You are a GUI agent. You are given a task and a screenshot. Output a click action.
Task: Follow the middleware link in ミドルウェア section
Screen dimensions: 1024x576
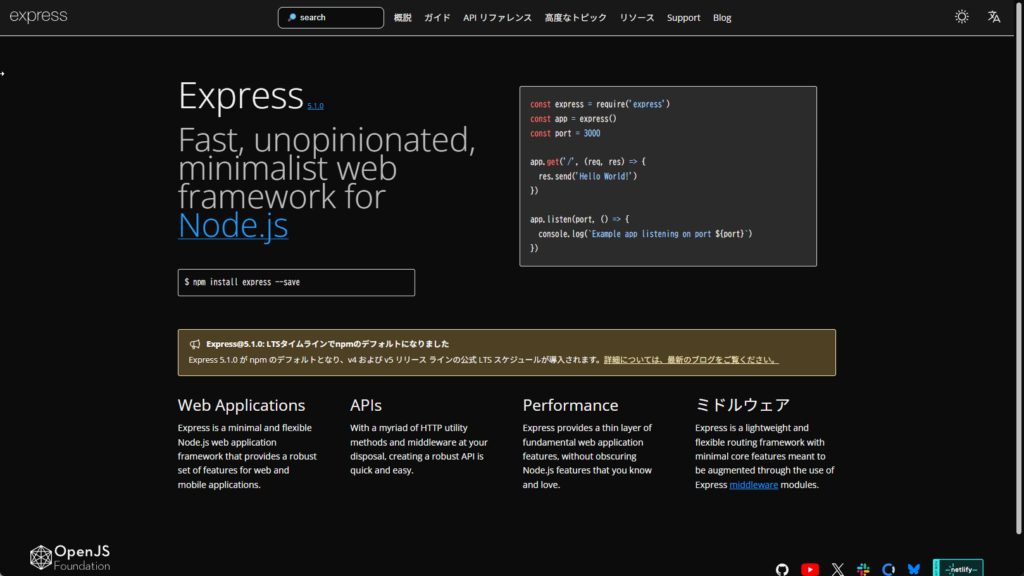tap(755, 485)
